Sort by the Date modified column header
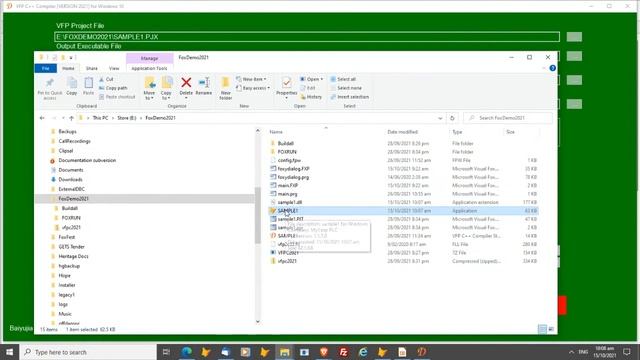Image resolution: width=640 pixels, height=360 pixels. click(402, 132)
